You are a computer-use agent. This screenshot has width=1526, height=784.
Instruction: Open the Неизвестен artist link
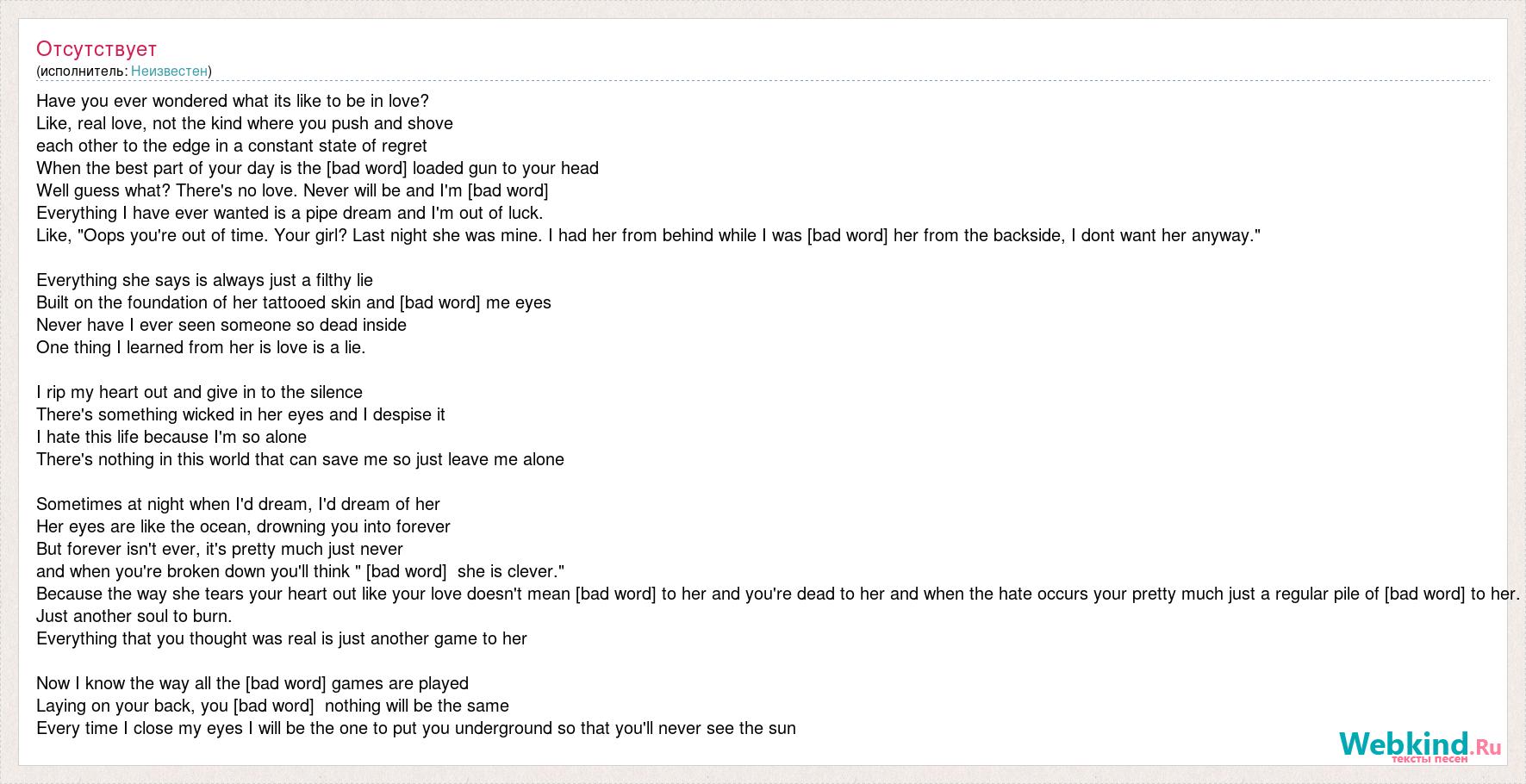click(x=169, y=71)
